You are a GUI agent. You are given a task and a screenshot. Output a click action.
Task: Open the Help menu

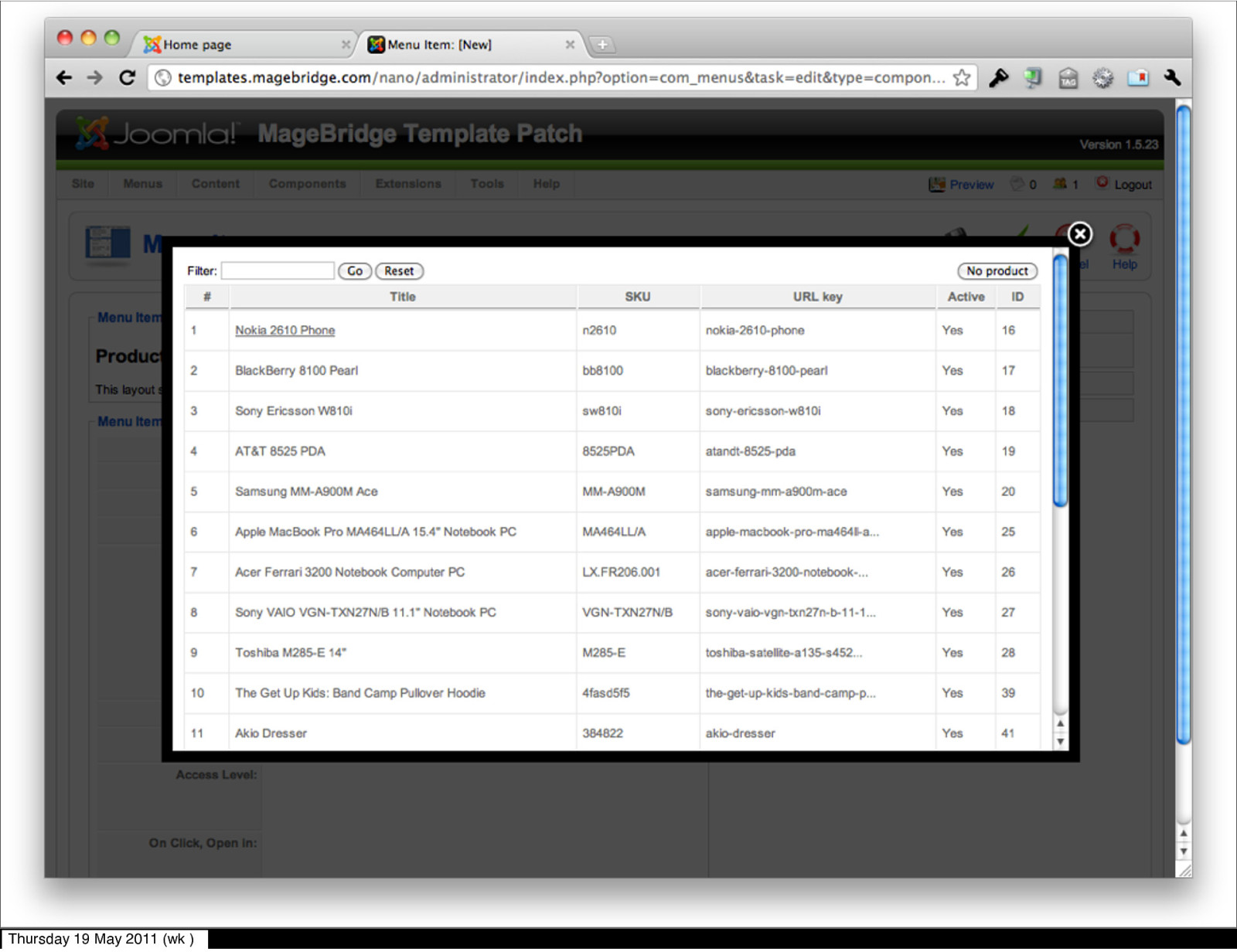(547, 184)
